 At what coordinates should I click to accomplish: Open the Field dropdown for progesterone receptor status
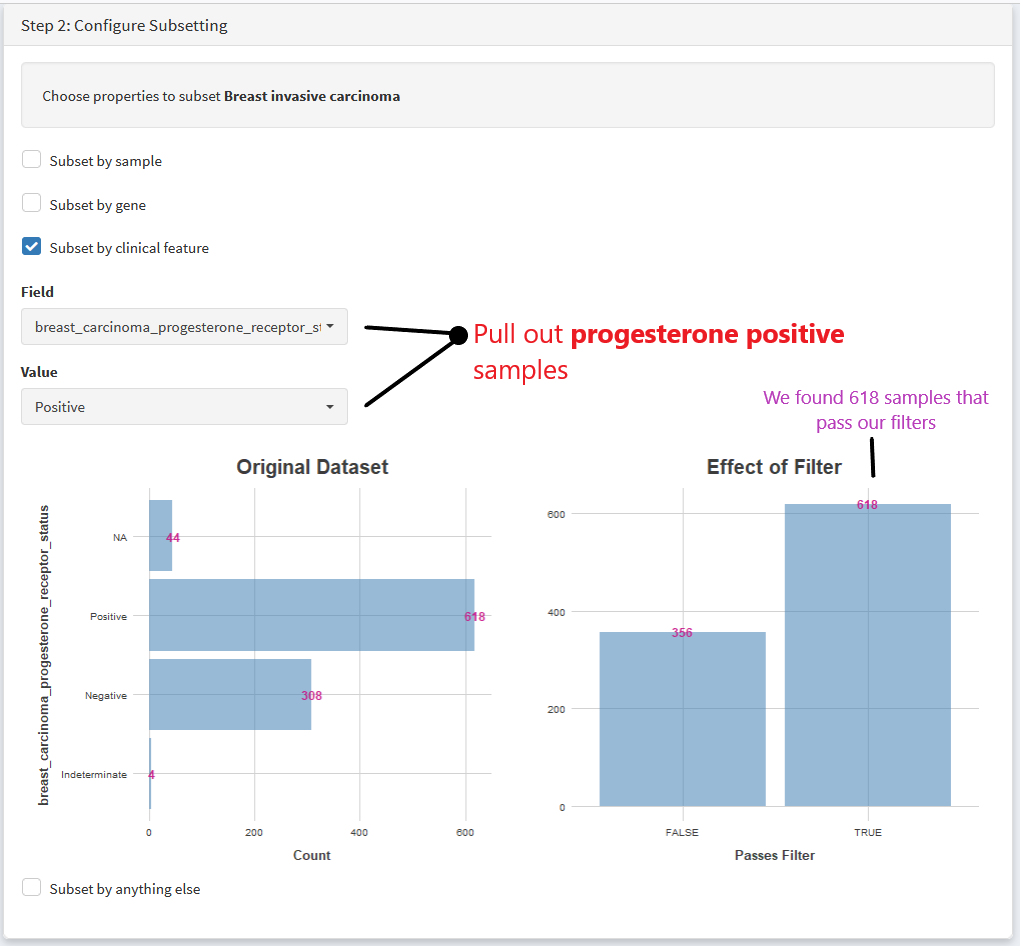[x=184, y=327]
